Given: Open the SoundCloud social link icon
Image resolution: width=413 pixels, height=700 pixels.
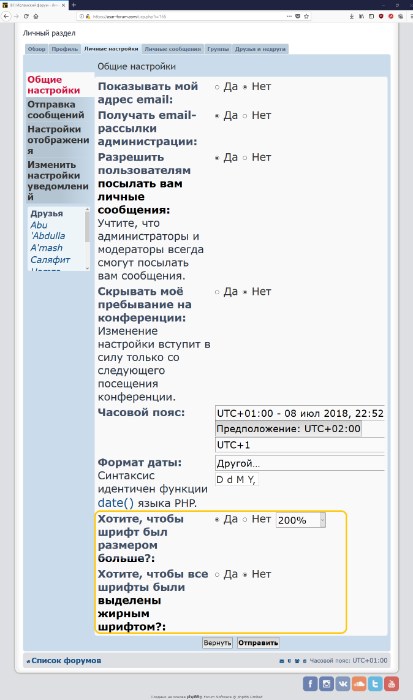Looking at the screenshot, I should coord(359,683).
